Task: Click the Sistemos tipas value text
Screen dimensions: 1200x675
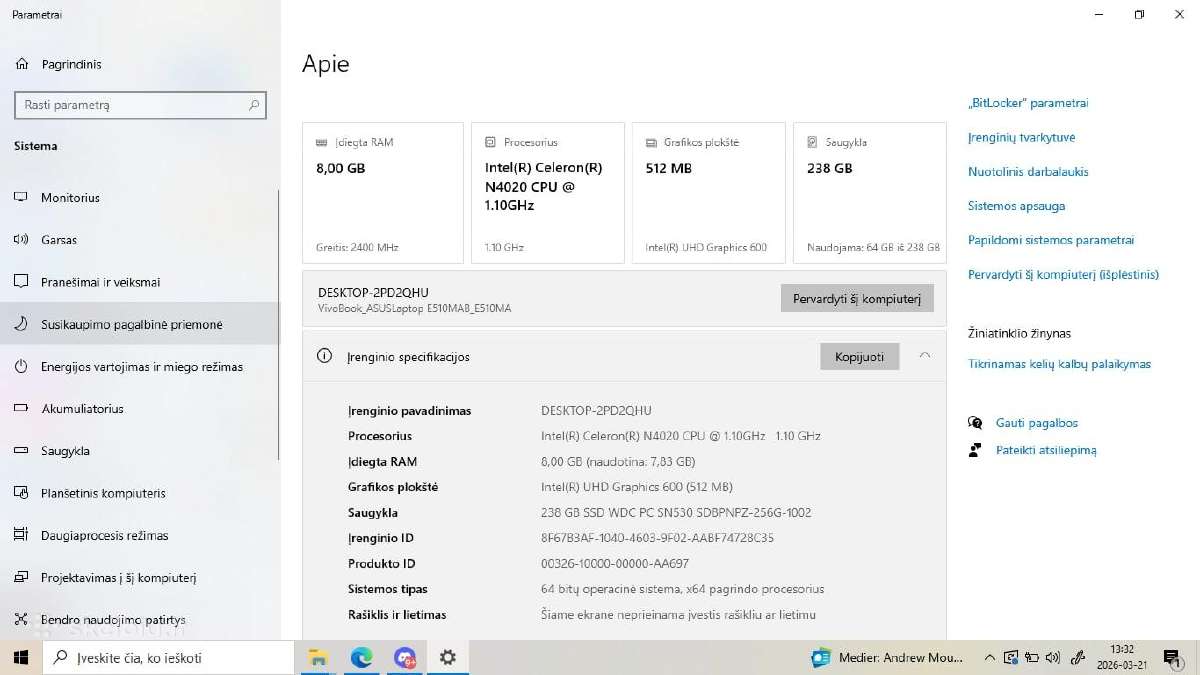Action: [x=682, y=589]
